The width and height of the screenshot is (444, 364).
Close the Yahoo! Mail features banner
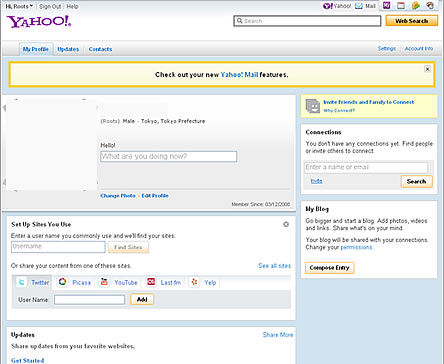click(427, 69)
